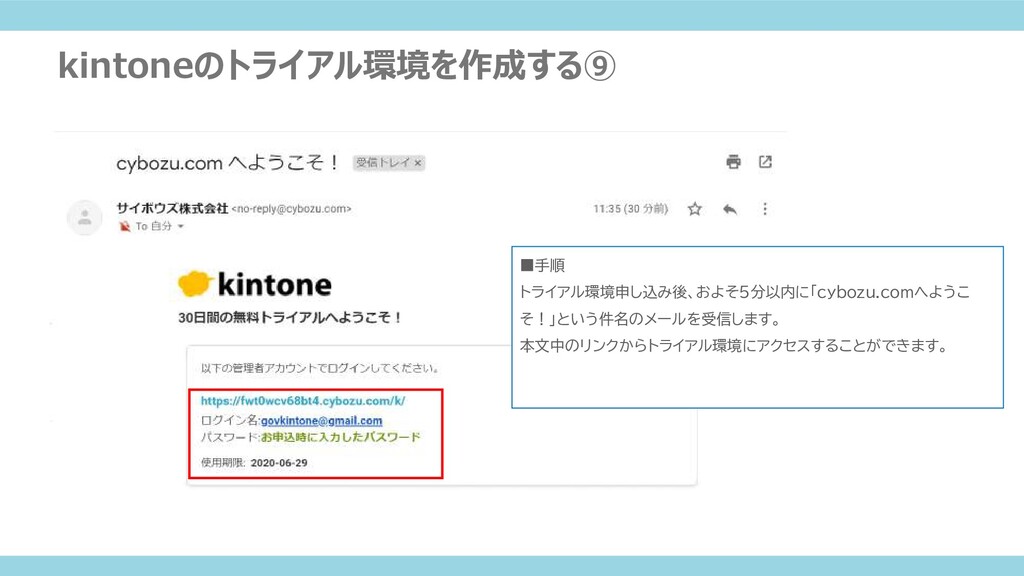The image size is (1024, 576).
Task: Expand the To 自分 recipient details arrow
Action: pyautogui.click(x=181, y=227)
